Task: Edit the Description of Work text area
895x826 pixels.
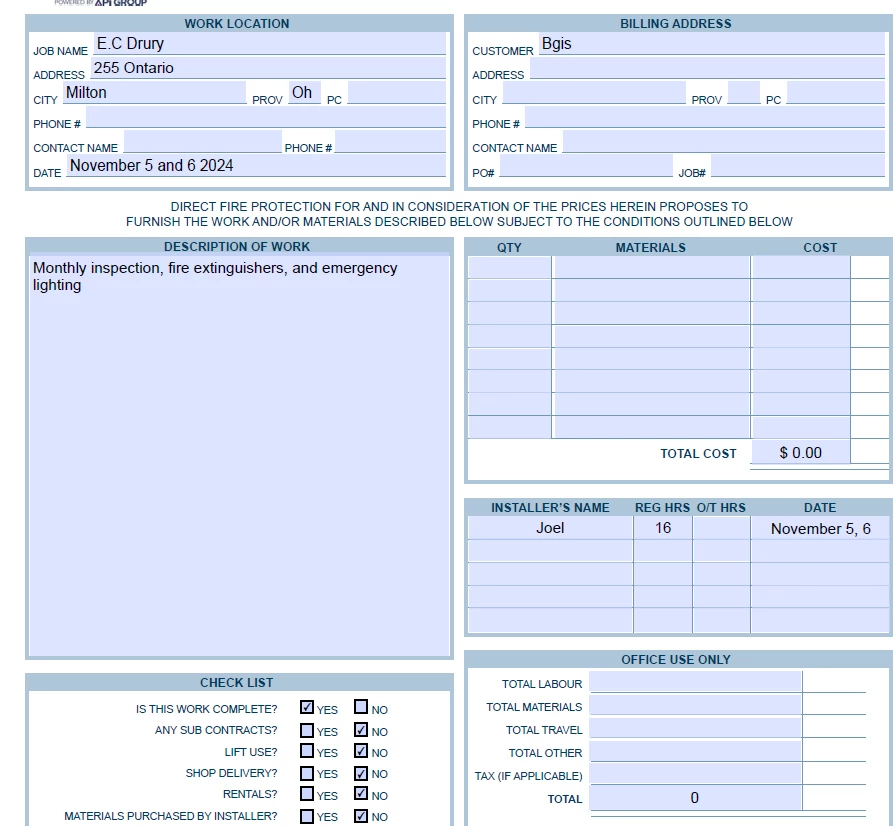Action: [239, 456]
